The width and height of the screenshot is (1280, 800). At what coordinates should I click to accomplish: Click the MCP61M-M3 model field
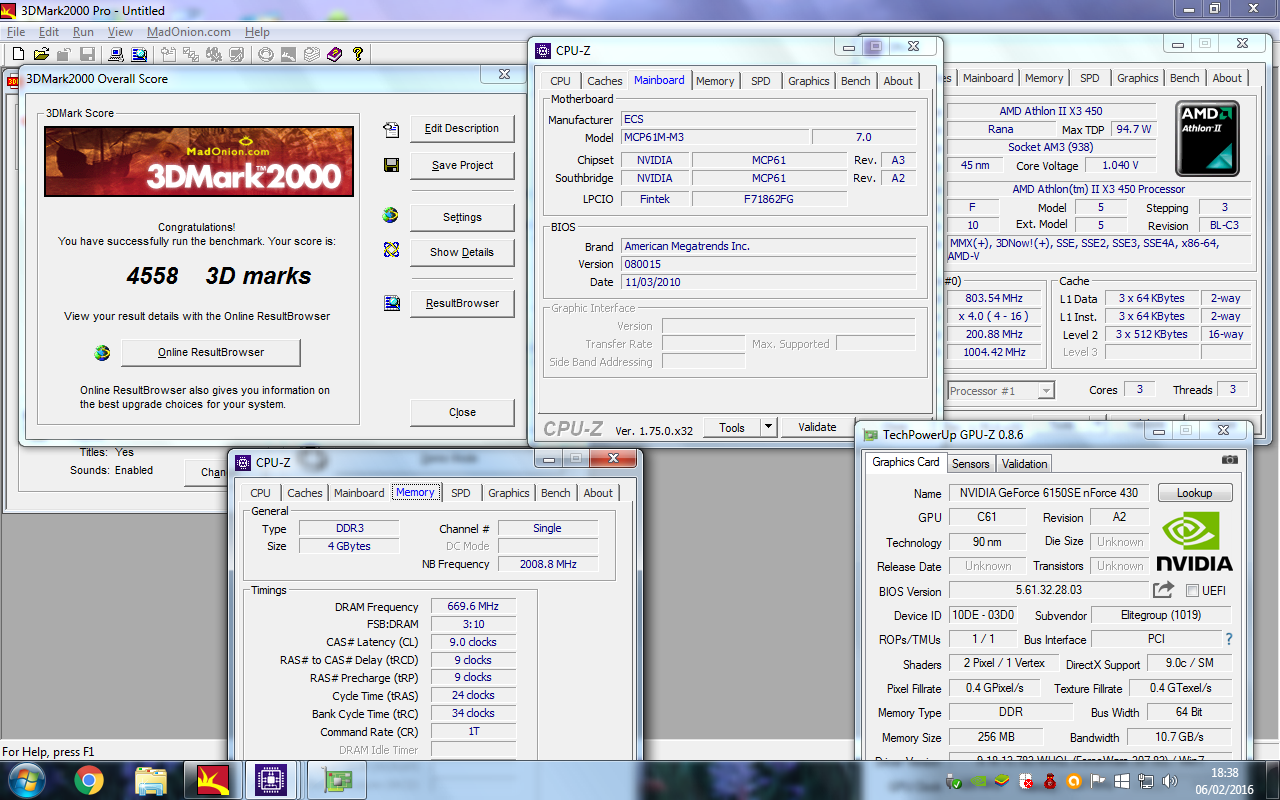click(715, 137)
